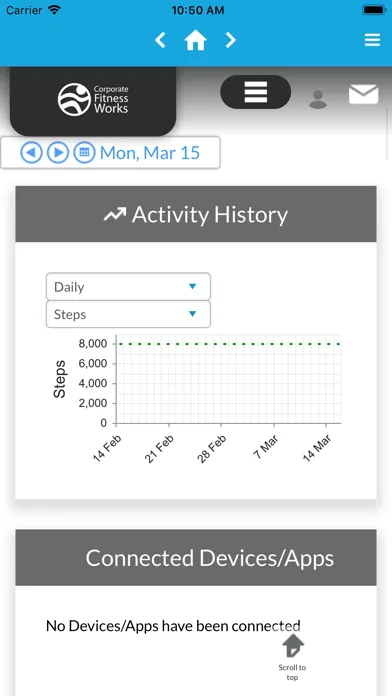Go to next day with circled arrow
Image resolution: width=392 pixels, height=696 pixels.
click(58, 153)
